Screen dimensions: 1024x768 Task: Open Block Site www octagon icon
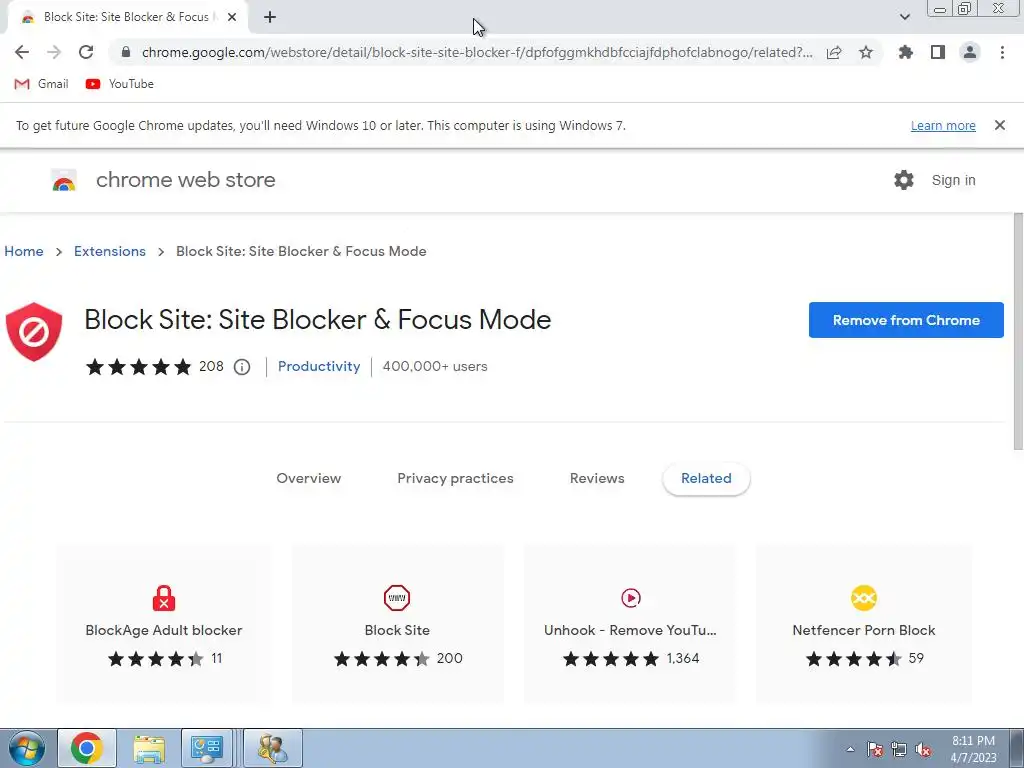pyautogui.click(x=397, y=598)
